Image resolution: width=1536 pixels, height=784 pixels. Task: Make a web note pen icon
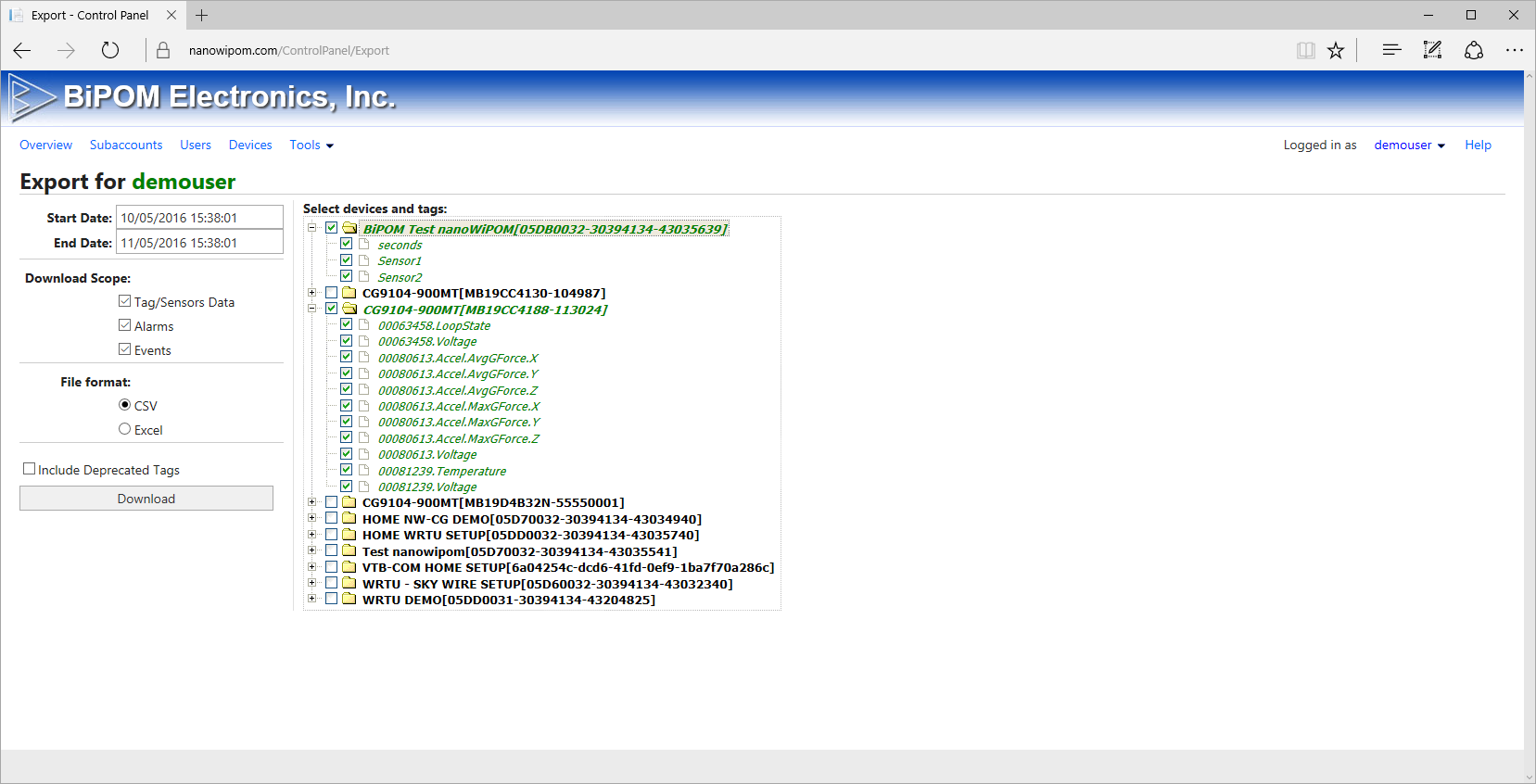pos(1432,50)
